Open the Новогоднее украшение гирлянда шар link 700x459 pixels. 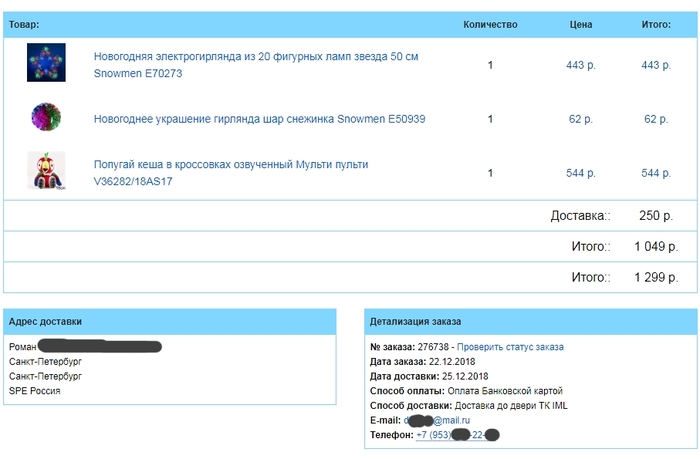point(259,119)
